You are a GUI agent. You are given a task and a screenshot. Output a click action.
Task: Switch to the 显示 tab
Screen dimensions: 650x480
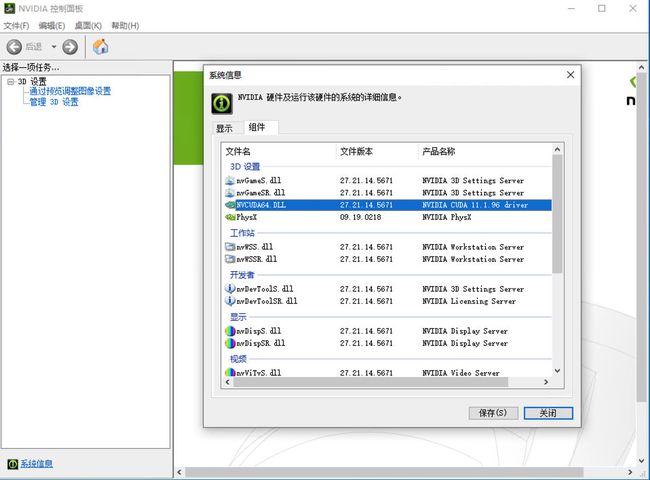point(224,128)
